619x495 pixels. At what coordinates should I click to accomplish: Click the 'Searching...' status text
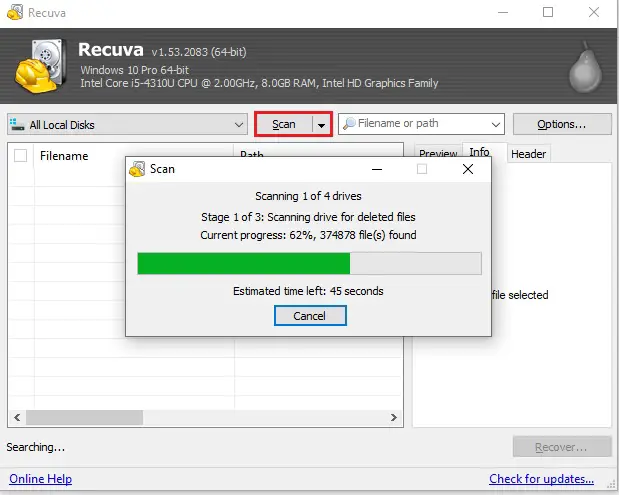pyautogui.click(x=36, y=447)
